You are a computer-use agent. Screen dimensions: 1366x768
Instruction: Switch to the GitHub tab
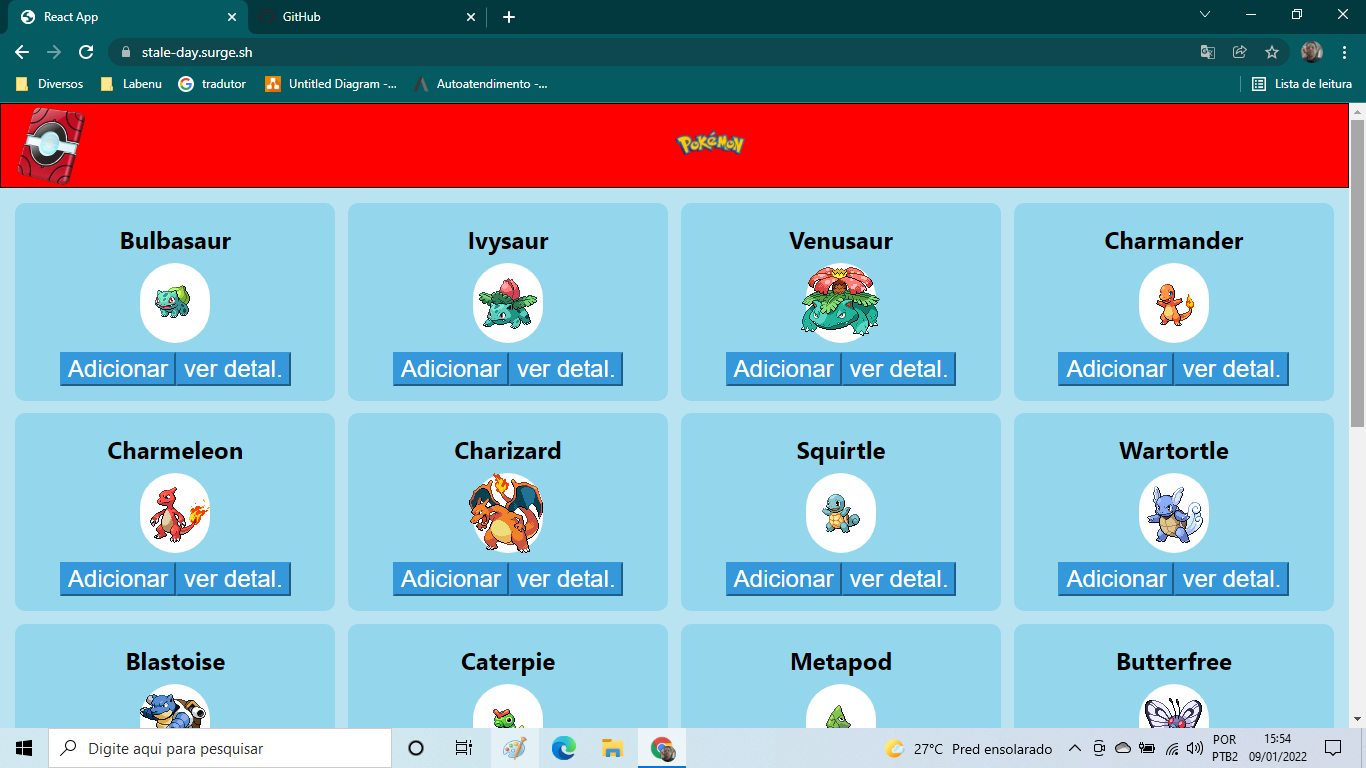click(366, 17)
